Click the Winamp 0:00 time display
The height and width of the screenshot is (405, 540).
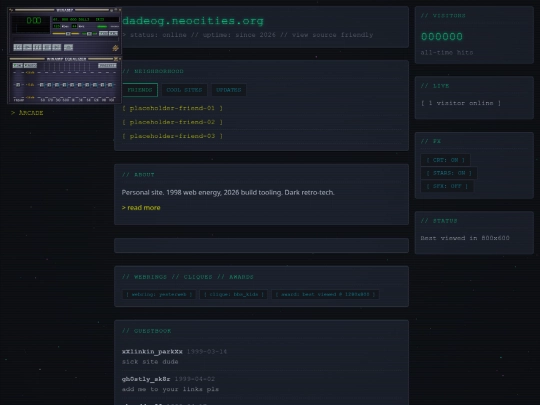[x=34, y=20]
